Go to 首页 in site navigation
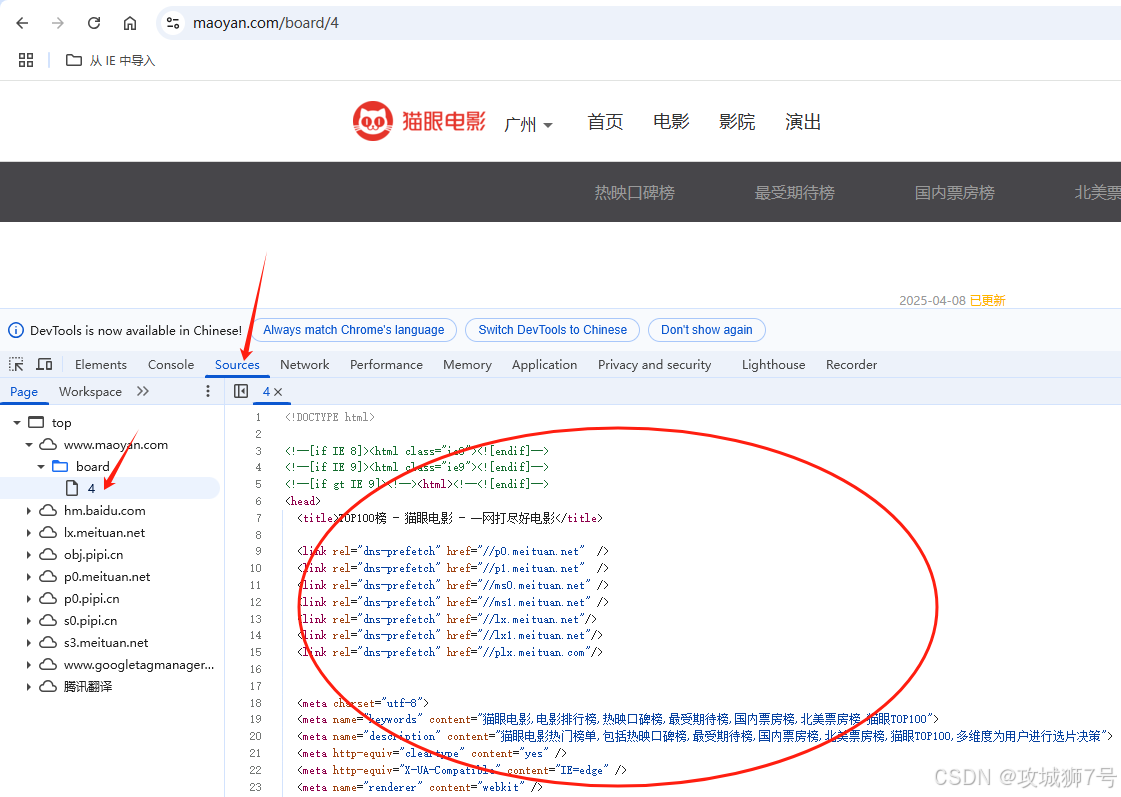 click(x=605, y=122)
